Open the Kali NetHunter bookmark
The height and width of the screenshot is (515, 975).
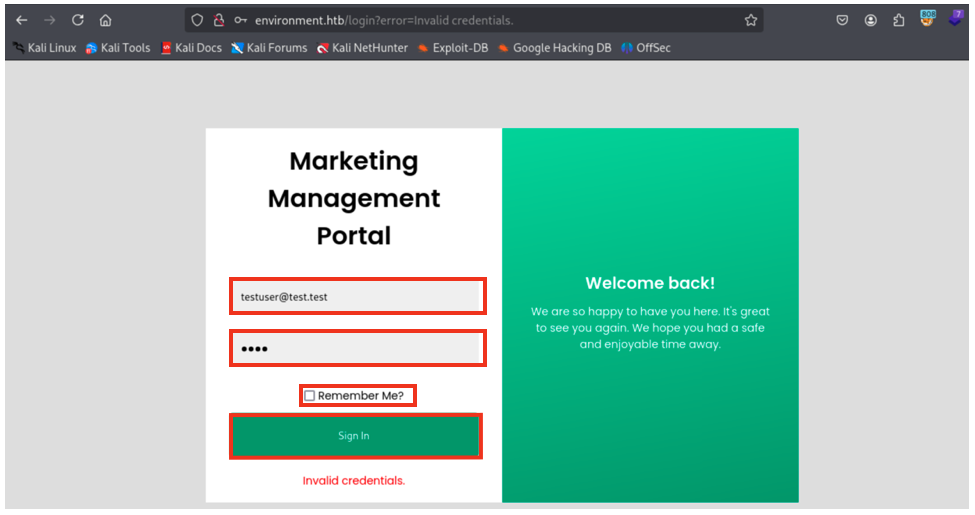point(363,48)
